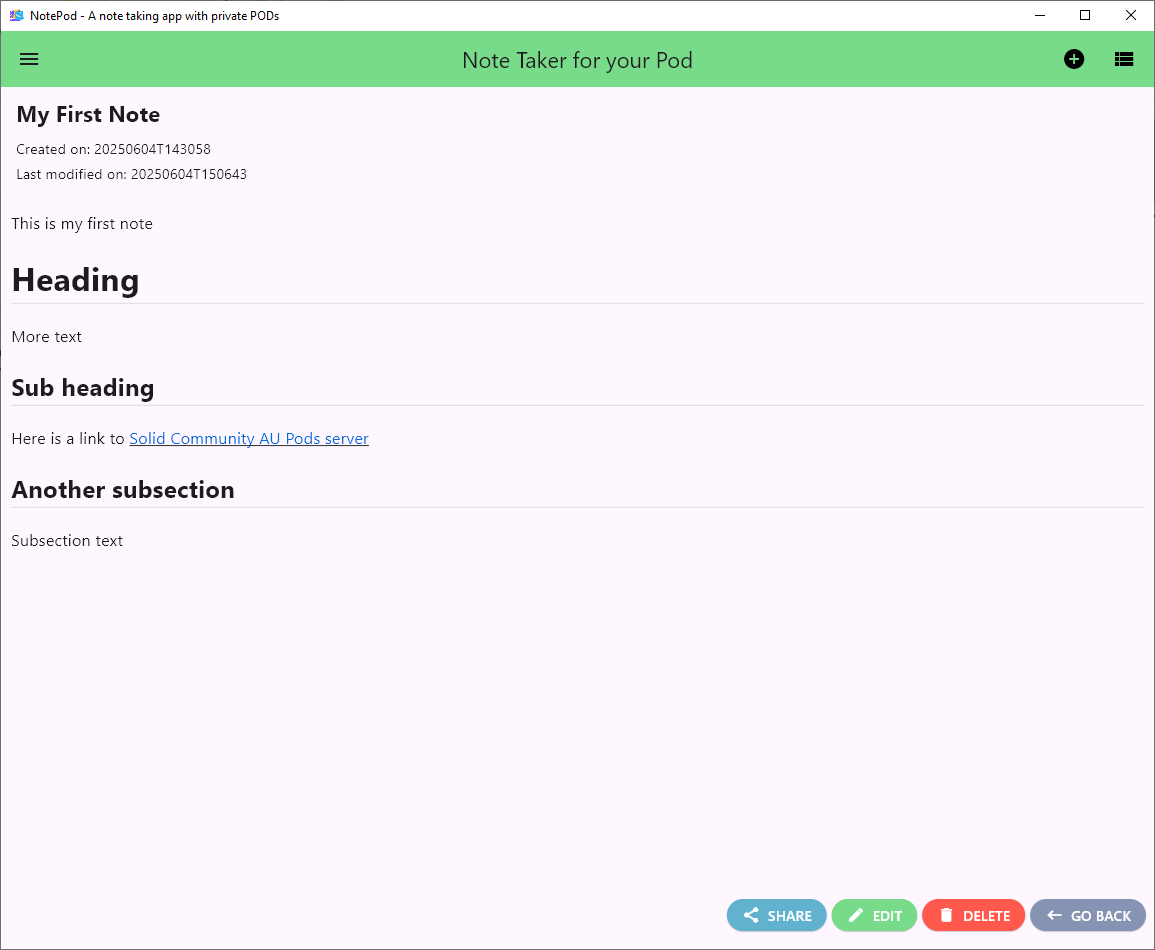
Task: Open the Solid Community AU Pods server link
Action: tap(249, 438)
